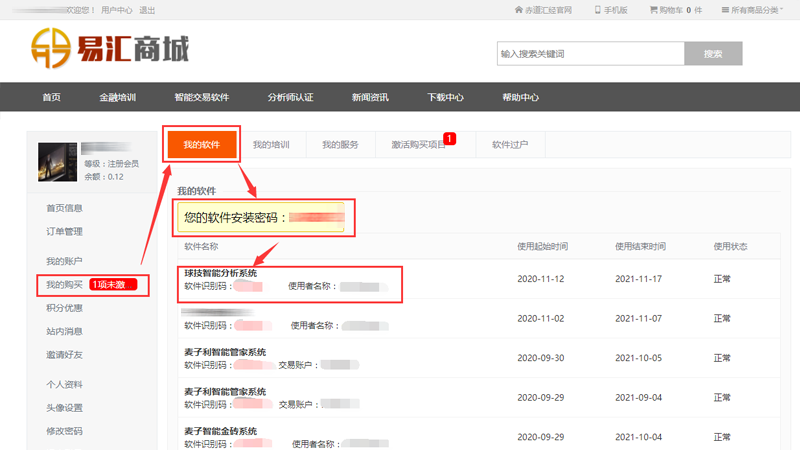Open 赤道汇经官网 home icon link
The image size is (800, 450).
543,10
